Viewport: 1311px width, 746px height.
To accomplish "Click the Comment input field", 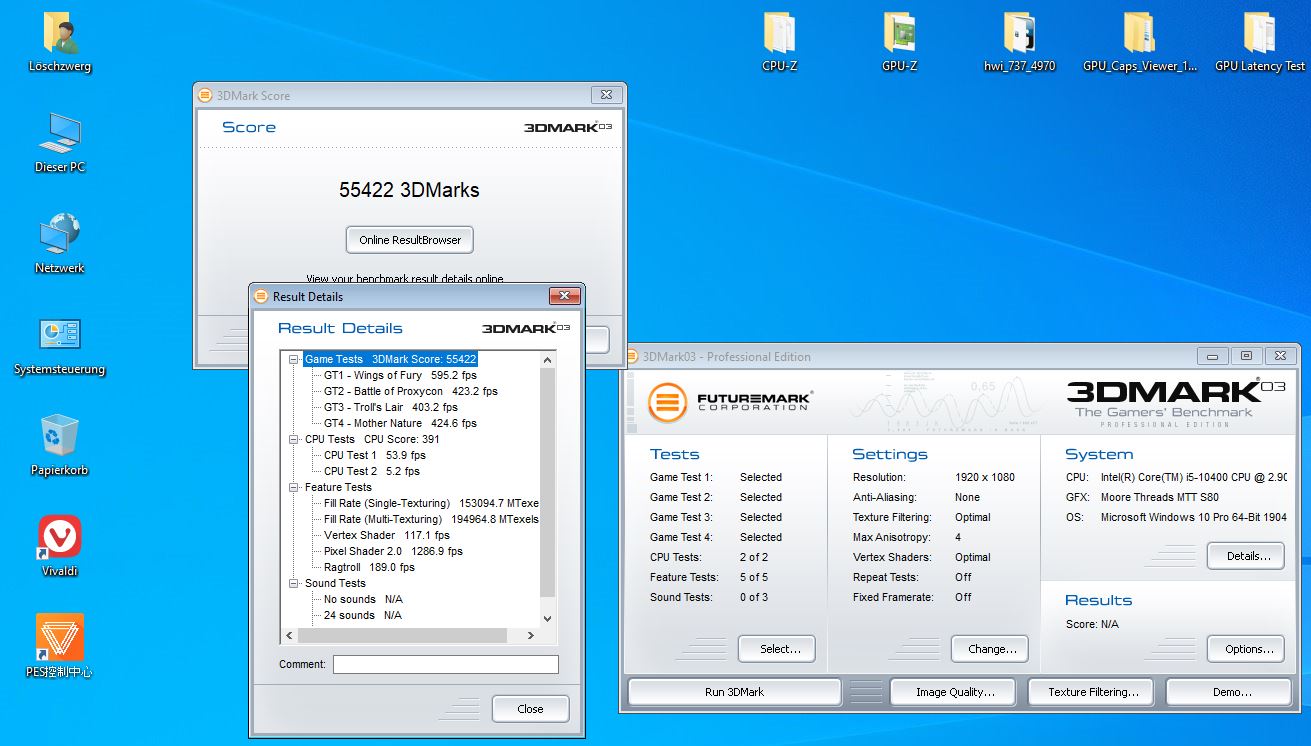I will (446, 664).
